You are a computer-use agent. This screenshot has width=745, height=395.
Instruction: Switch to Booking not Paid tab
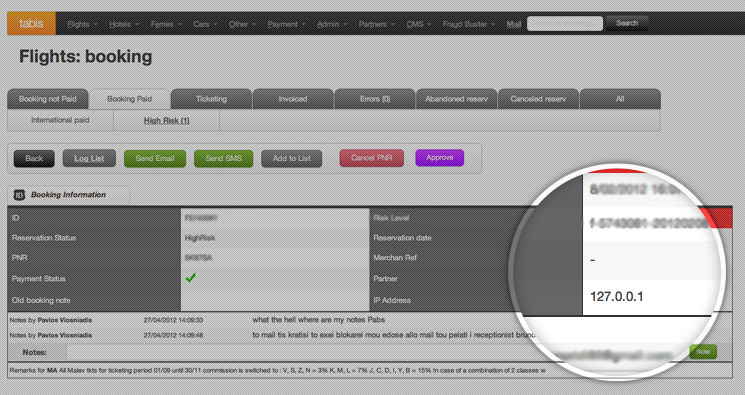click(x=48, y=99)
